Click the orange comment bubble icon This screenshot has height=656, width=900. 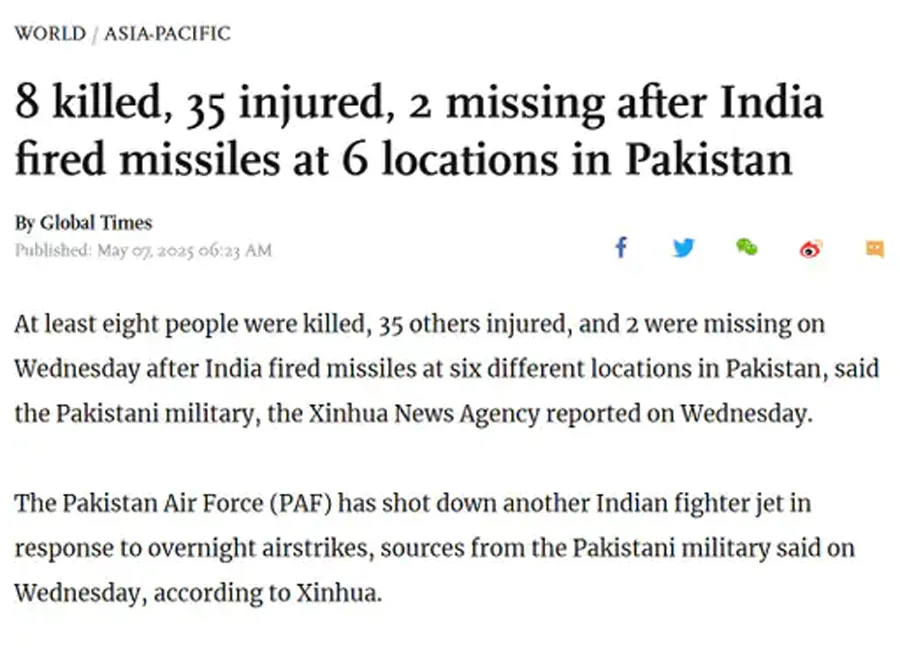tap(874, 249)
